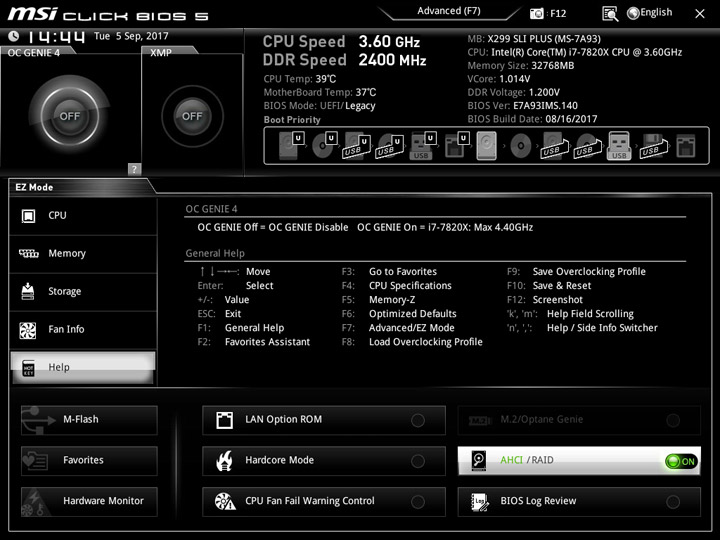This screenshot has width=720, height=540.
Task: Click the DDR Speed 2400 MHz readout
Action: [x=344, y=60]
